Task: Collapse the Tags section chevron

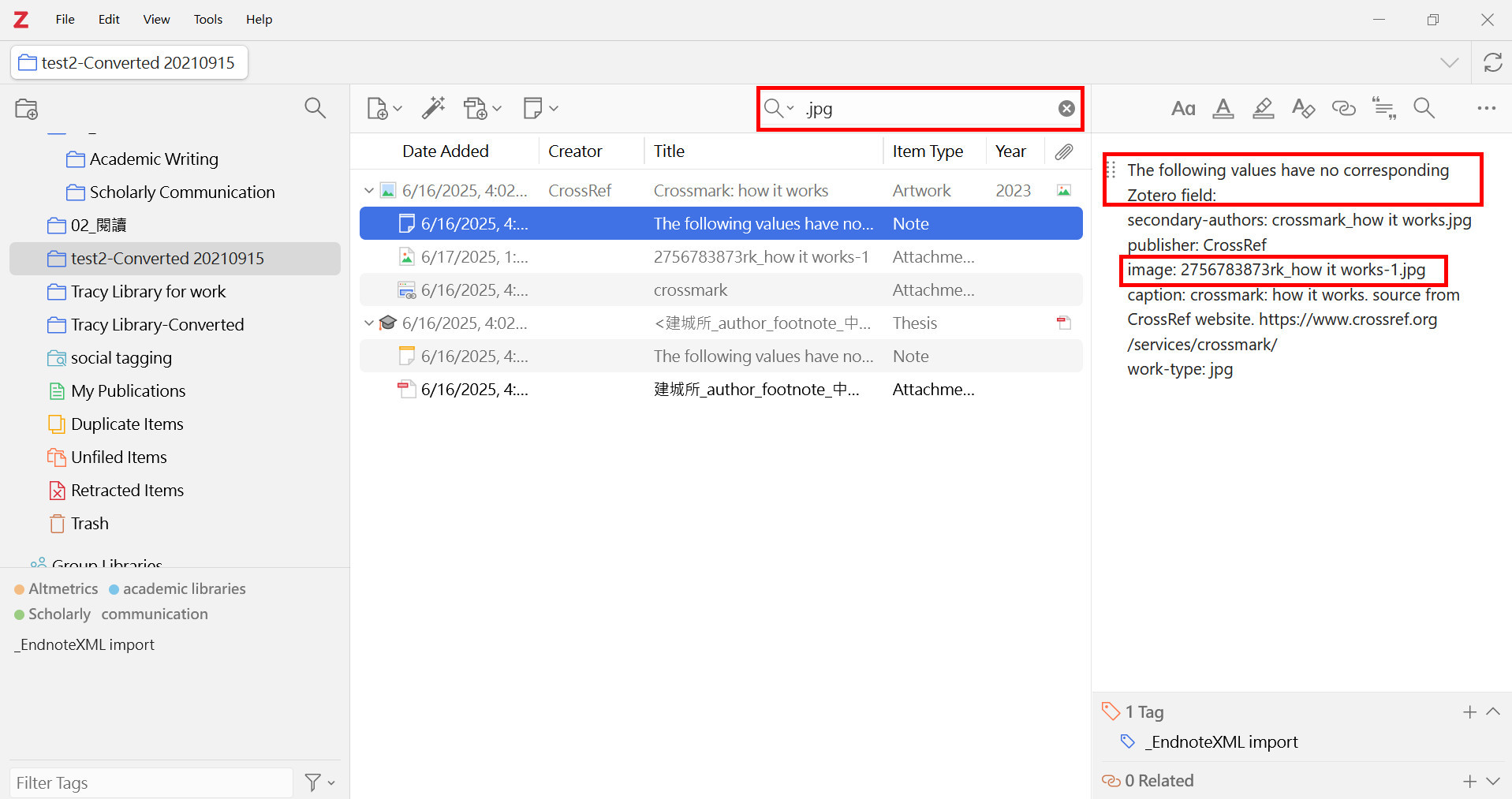Action: 1492,712
